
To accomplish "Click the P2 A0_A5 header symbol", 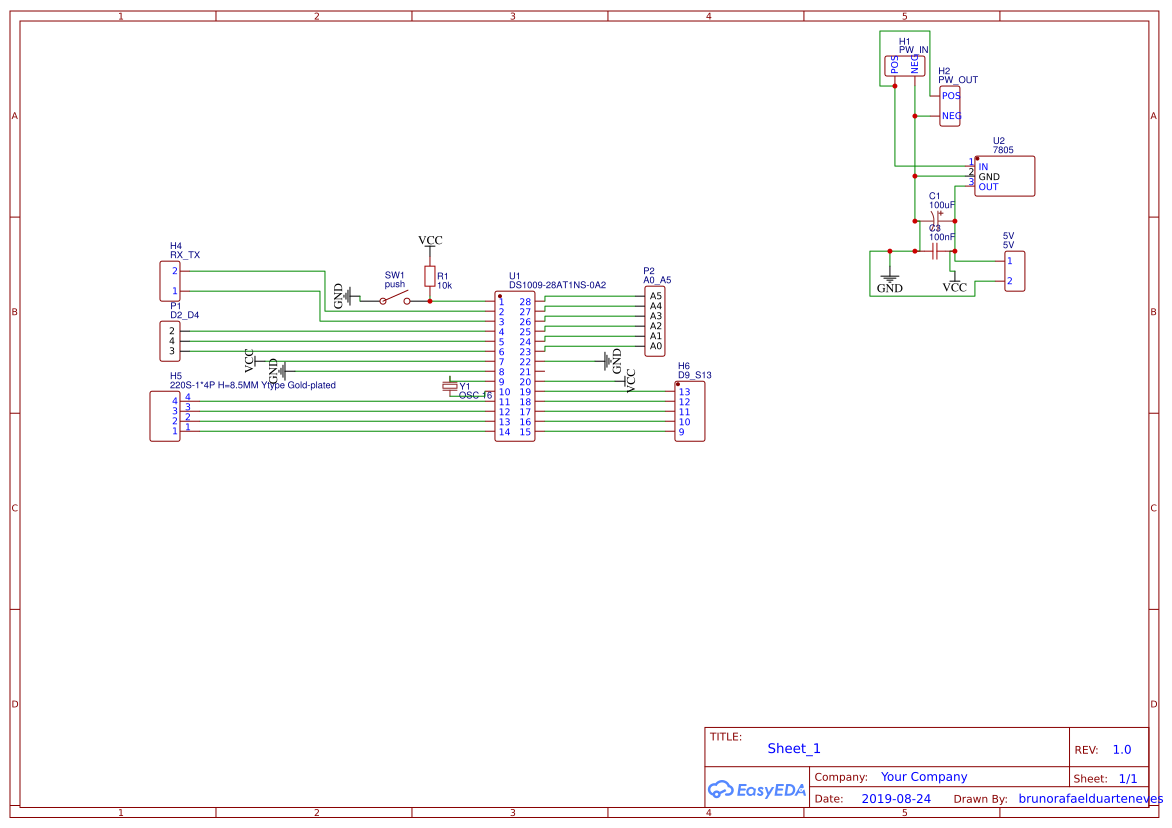I will [655, 320].
